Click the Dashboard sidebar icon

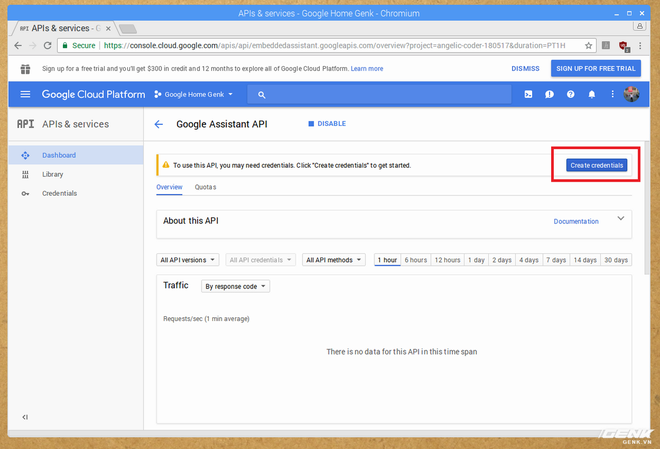[25, 155]
